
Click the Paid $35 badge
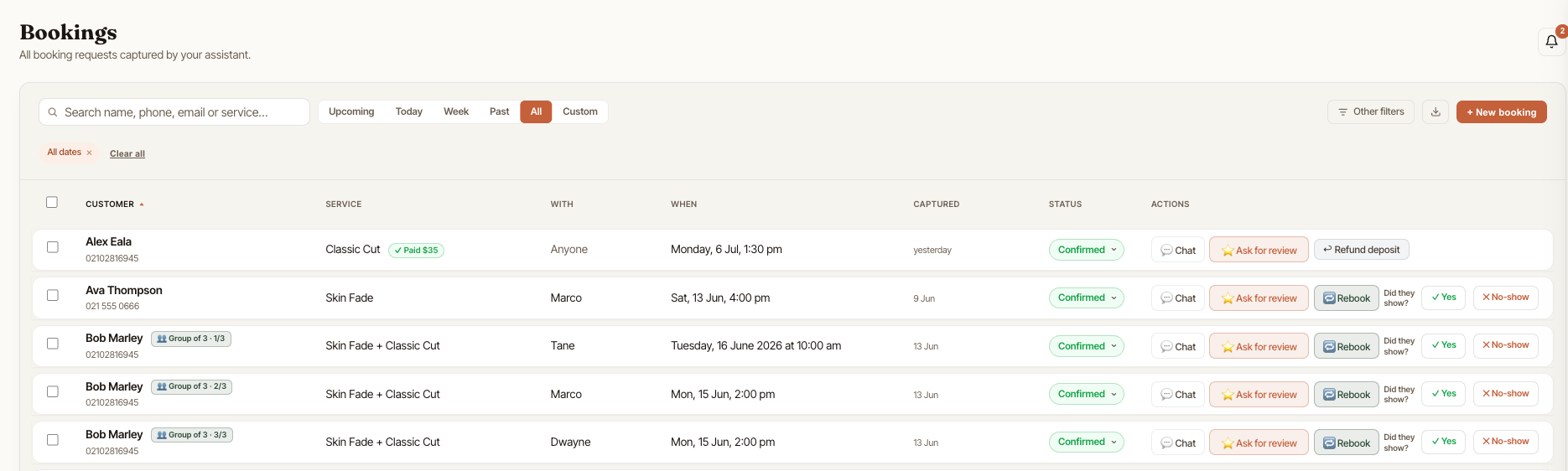[416, 250]
